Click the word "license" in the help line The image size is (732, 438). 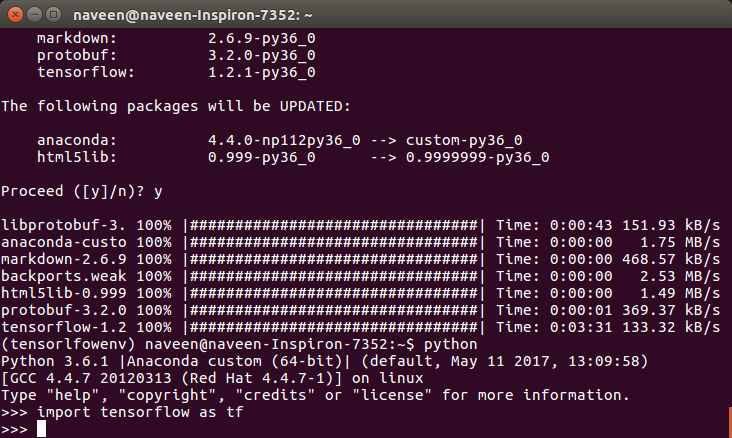click(392, 396)
